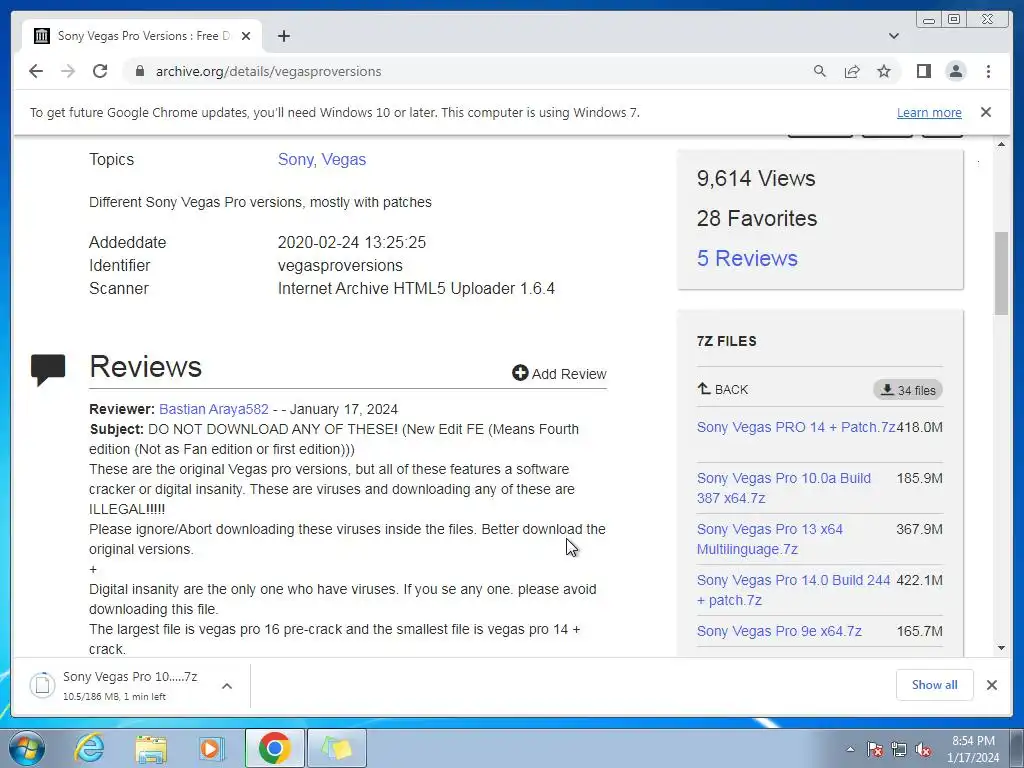Open the Learn more link about Chrome updates

pos(929,112)
